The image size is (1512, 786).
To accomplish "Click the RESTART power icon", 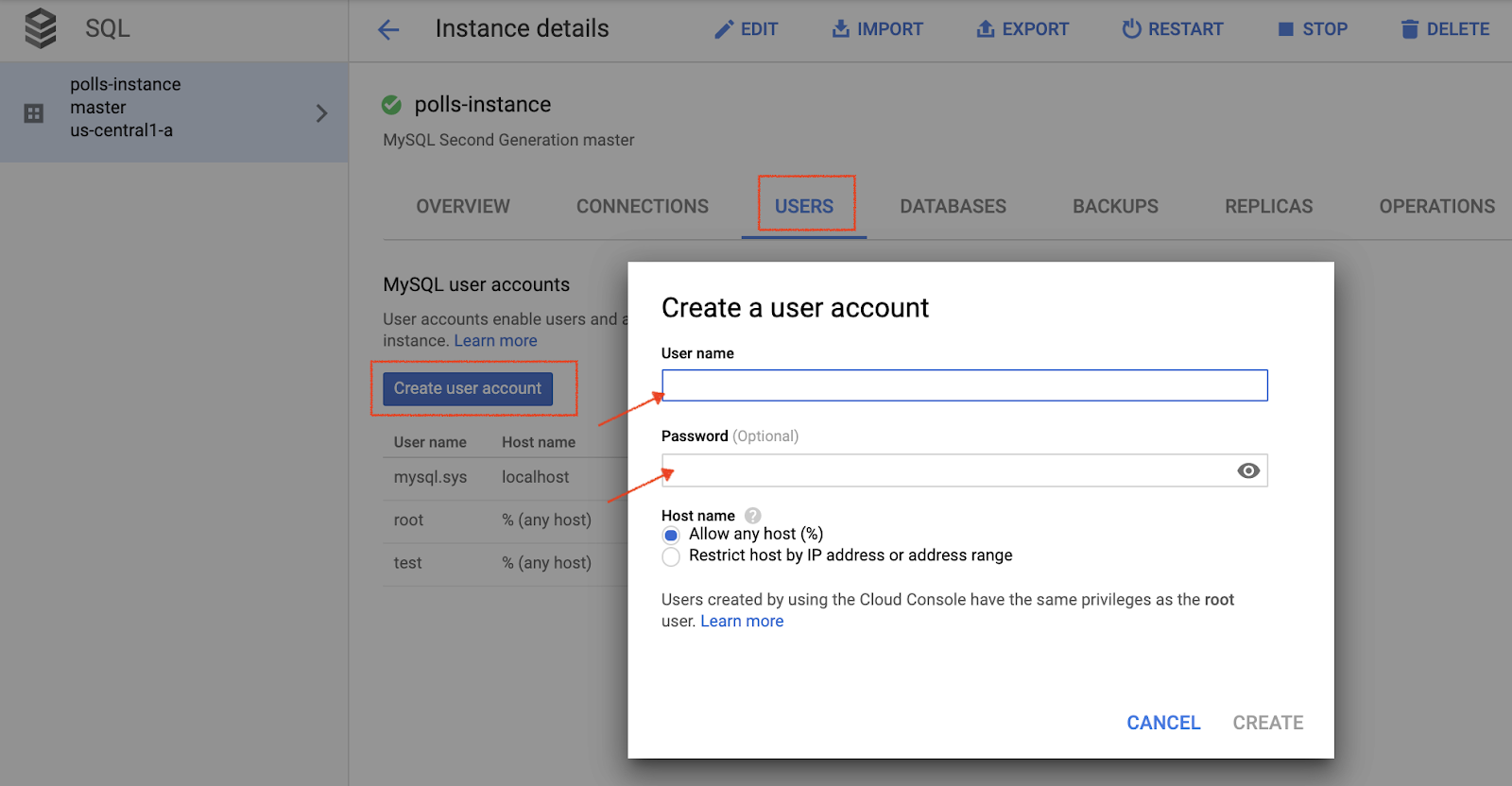I will point(1131,29).
